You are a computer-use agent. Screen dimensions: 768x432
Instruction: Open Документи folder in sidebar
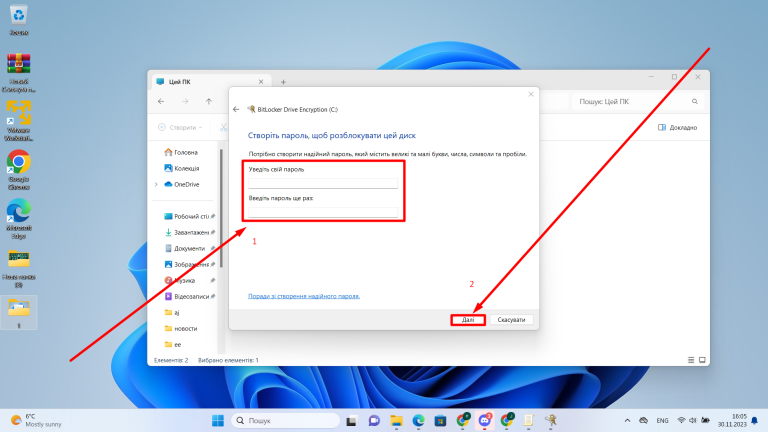186,248
